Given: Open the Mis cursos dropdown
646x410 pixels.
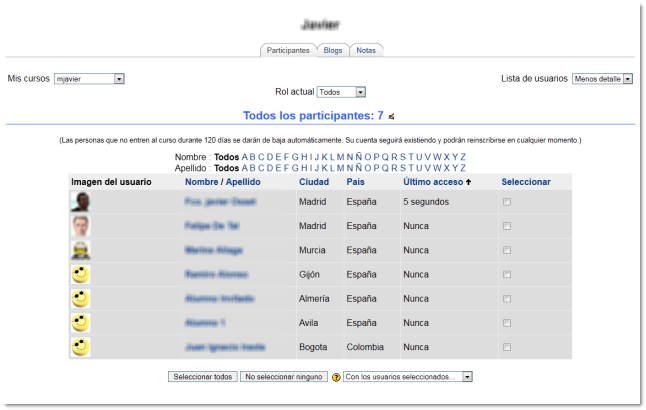Looking at the screenshot, I should (88, 78).
